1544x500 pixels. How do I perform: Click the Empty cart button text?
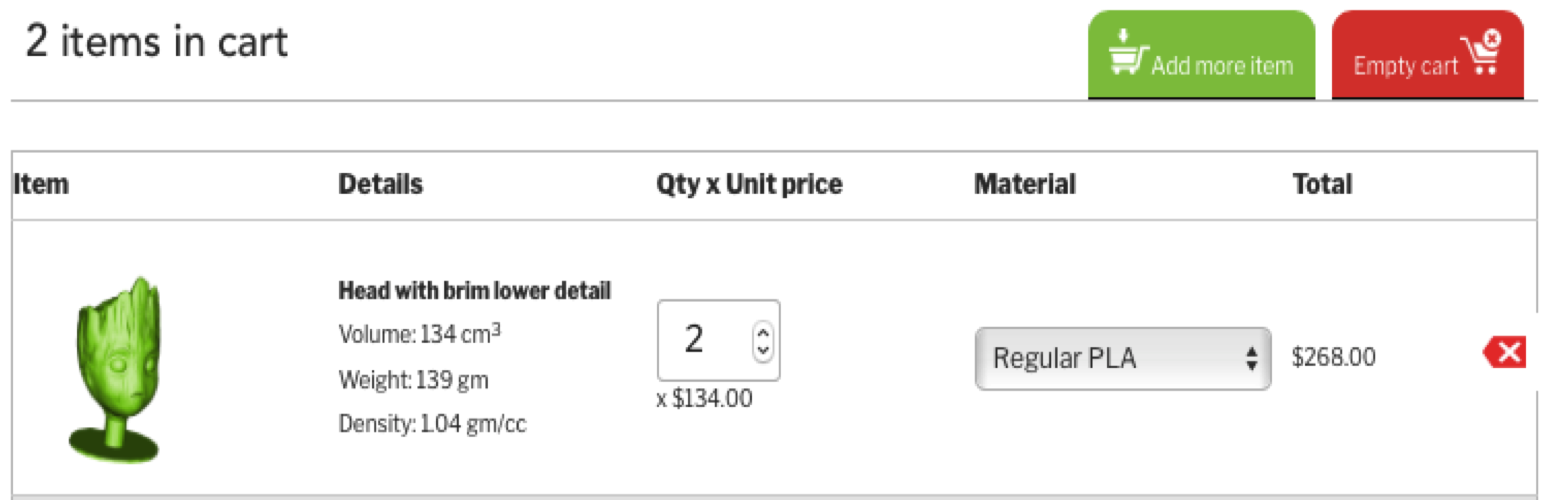[1405, 66]
